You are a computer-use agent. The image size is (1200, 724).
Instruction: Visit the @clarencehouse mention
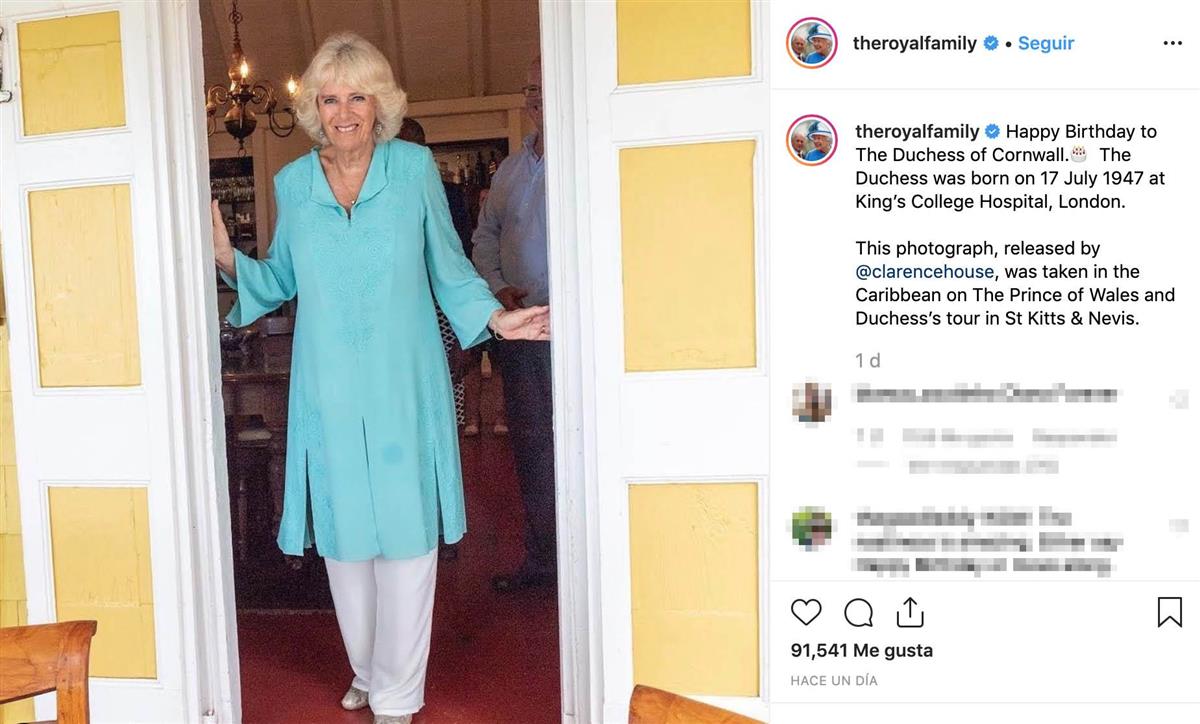(x=925, y=272)
